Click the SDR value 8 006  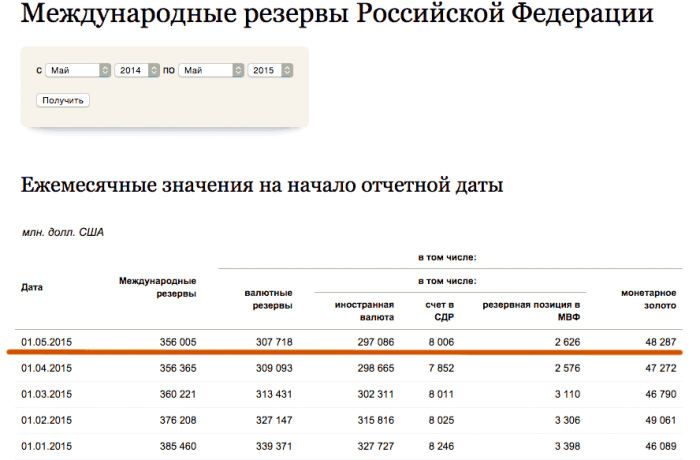coord(442,342)
